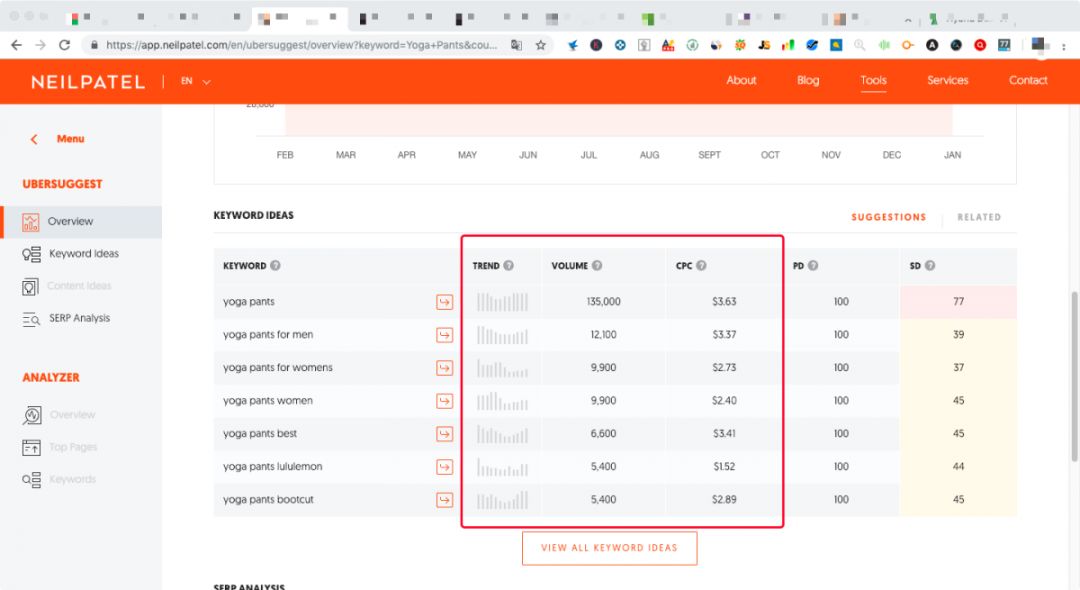Click the help icon next to VOLUME header
The width and height of the screenshot is (1080, 590).
point(597,265)
